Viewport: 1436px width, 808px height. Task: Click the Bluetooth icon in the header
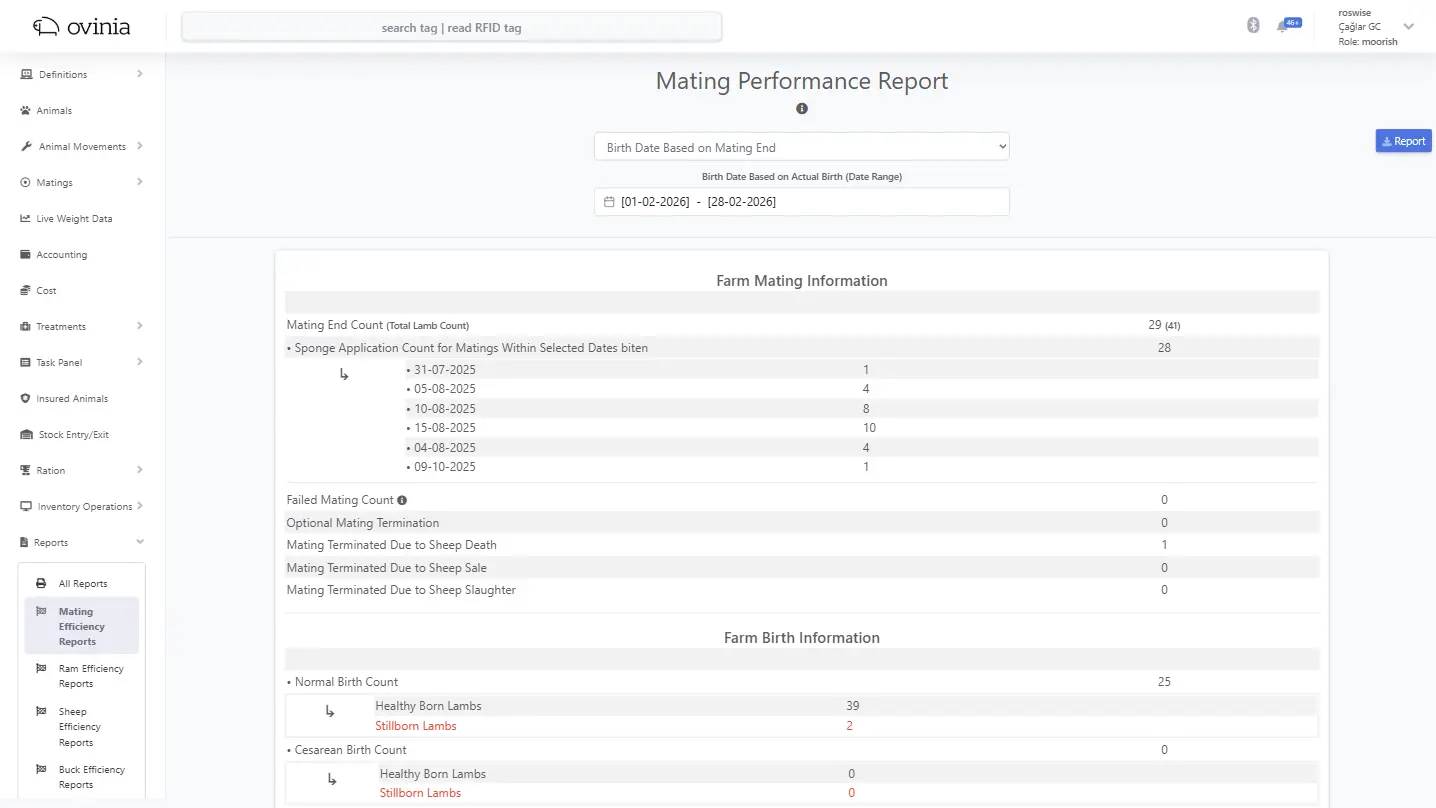pos(1253,24)
